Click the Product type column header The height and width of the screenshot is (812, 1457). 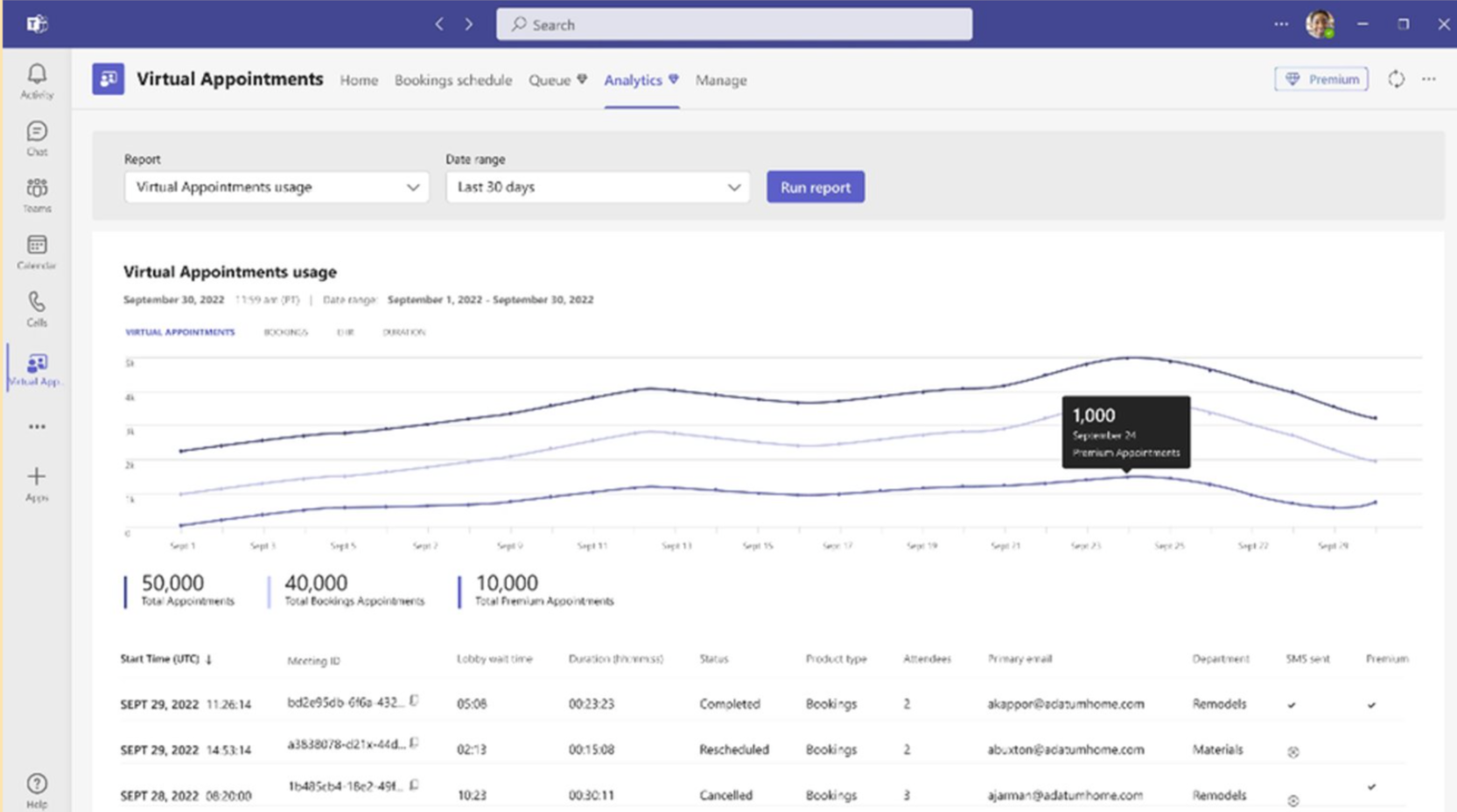tap(837, 659)
